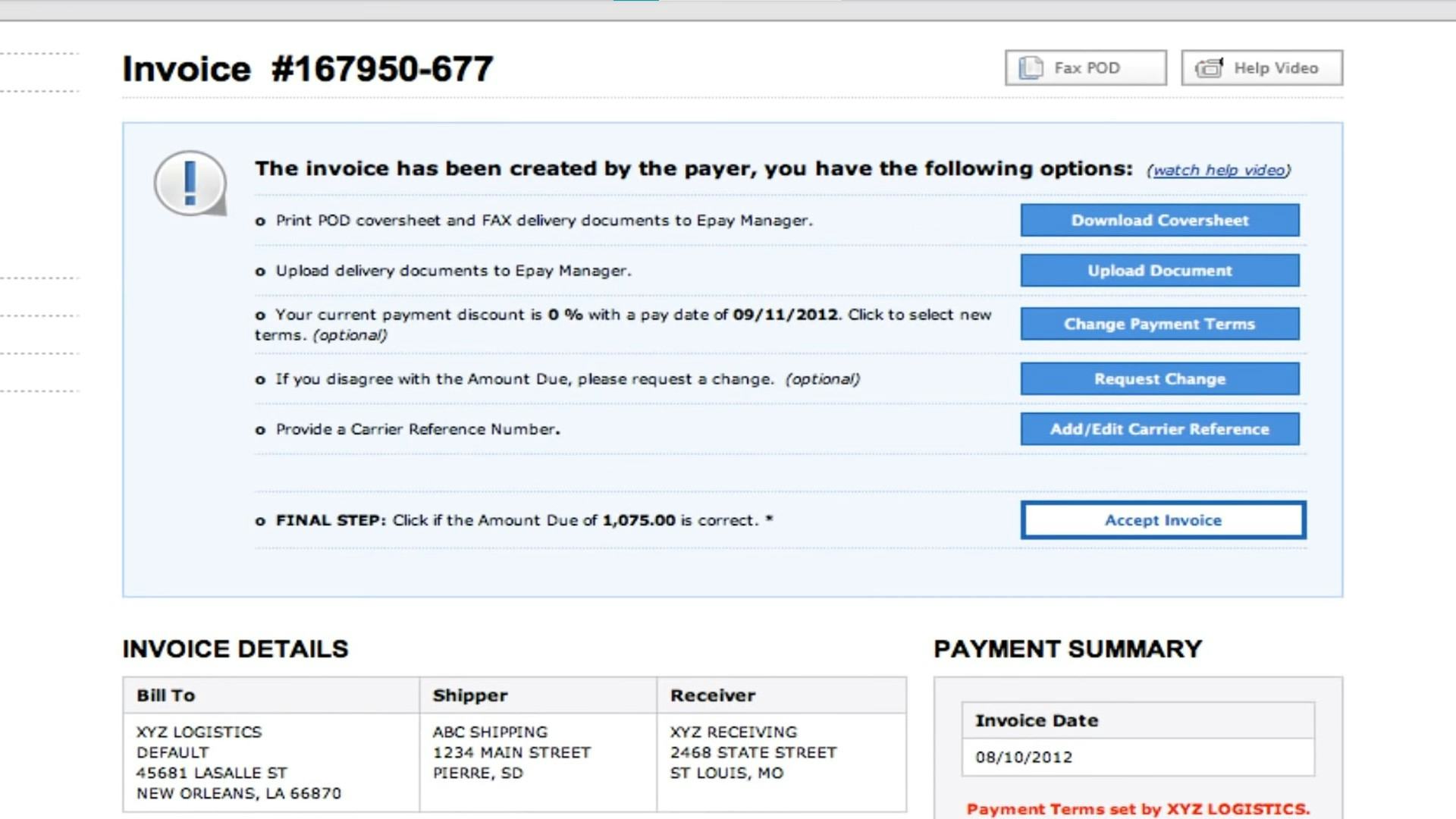Click the red Payment Terms set by notice

(x=1138, y=809)
